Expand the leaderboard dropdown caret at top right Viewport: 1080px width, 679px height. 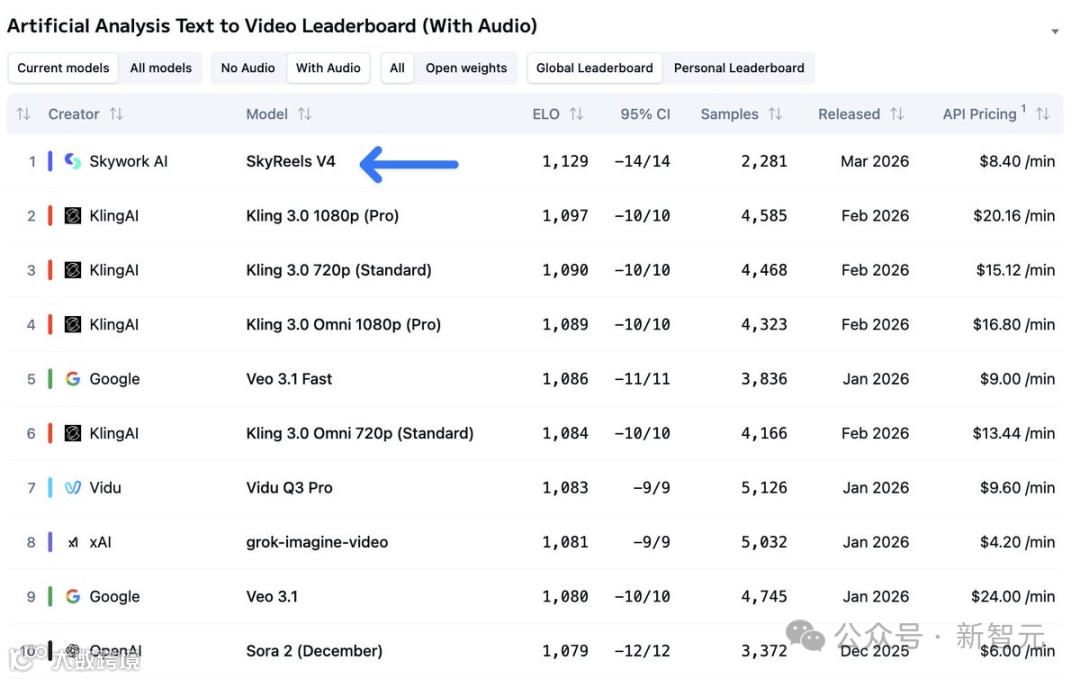click(x=1055, y=32)
